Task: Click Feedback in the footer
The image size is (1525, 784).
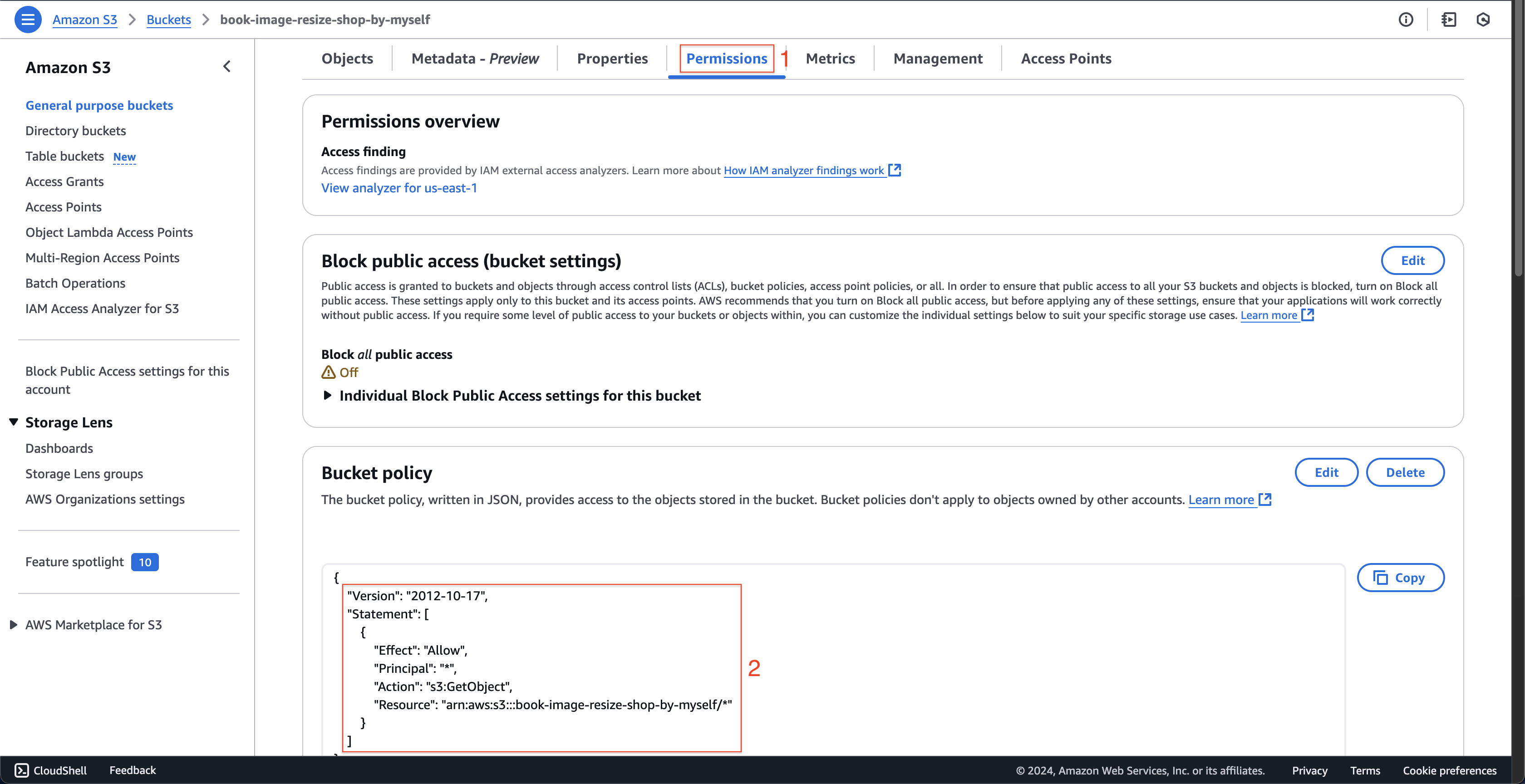Action: 133,770
